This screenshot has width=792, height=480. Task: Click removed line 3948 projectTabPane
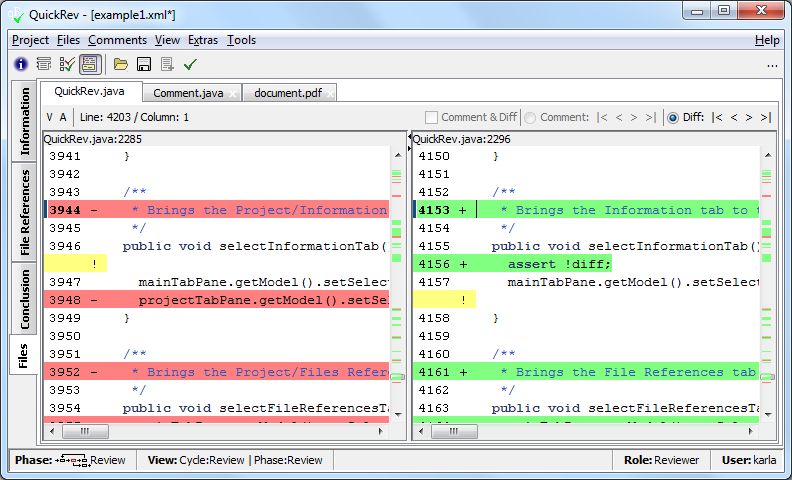216,300
